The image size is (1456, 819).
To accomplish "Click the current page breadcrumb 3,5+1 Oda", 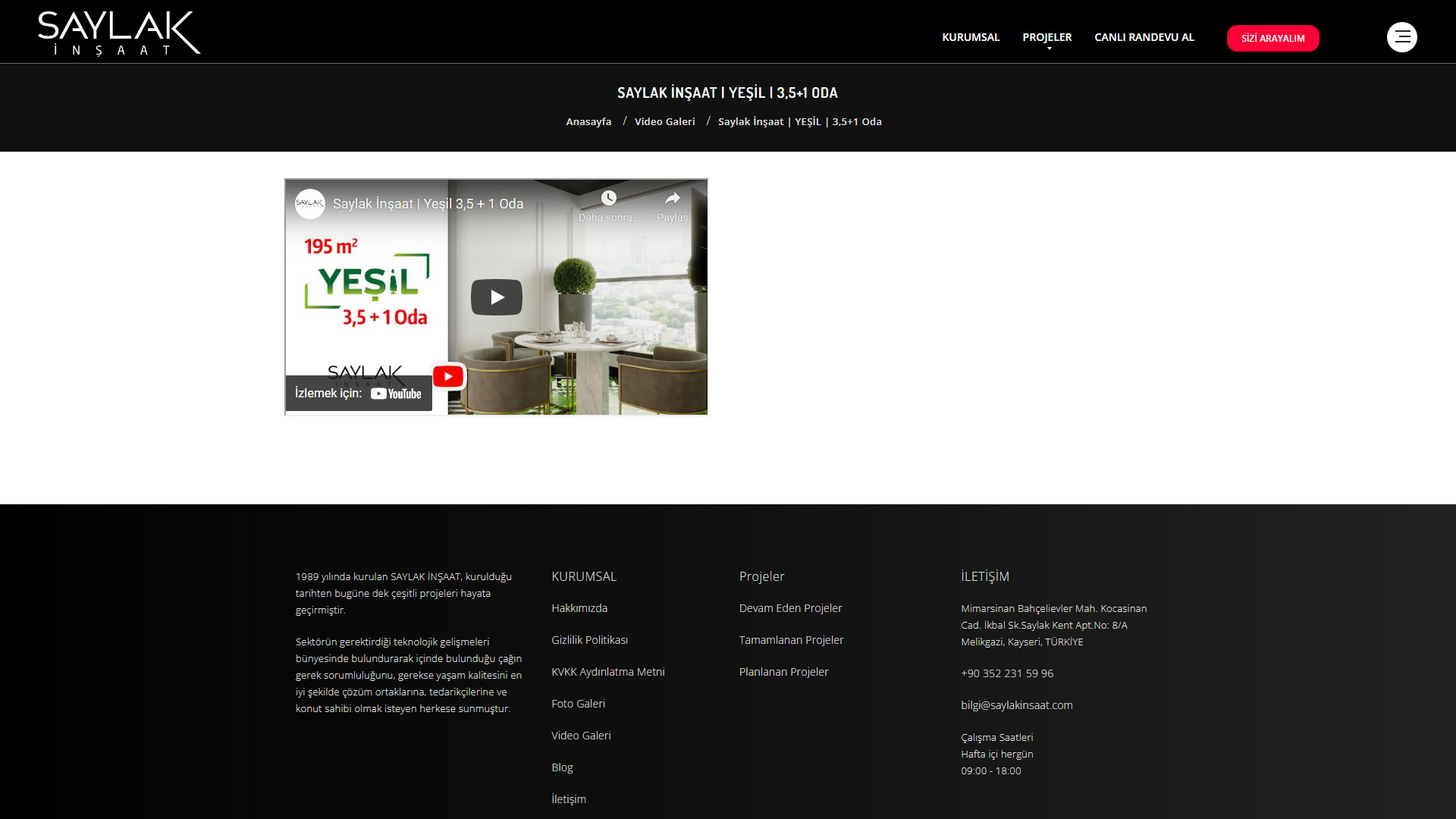I will pyautogui.click(x=799, y=121).
